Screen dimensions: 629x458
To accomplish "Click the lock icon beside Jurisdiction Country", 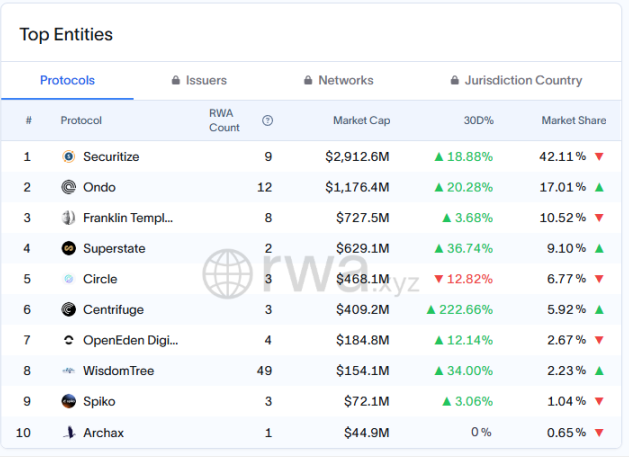I will pyautogui.click(x=455, y=80).
